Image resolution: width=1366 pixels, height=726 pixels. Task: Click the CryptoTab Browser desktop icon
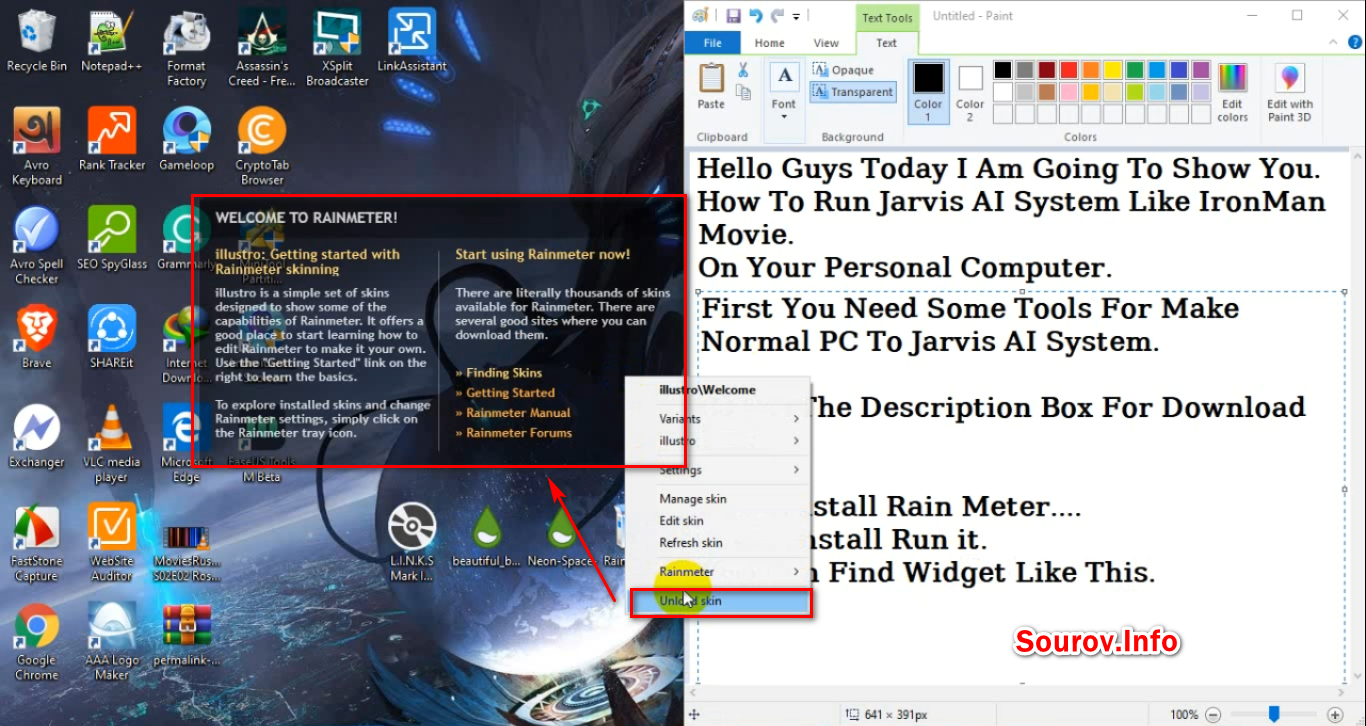tap(262, 147)
